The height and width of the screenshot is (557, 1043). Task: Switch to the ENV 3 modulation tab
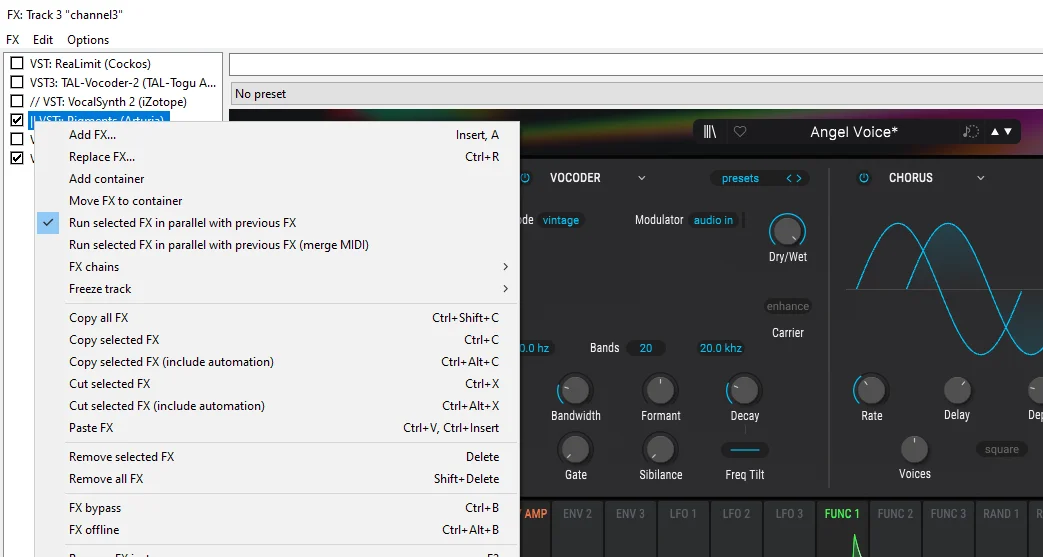(630, 514)
